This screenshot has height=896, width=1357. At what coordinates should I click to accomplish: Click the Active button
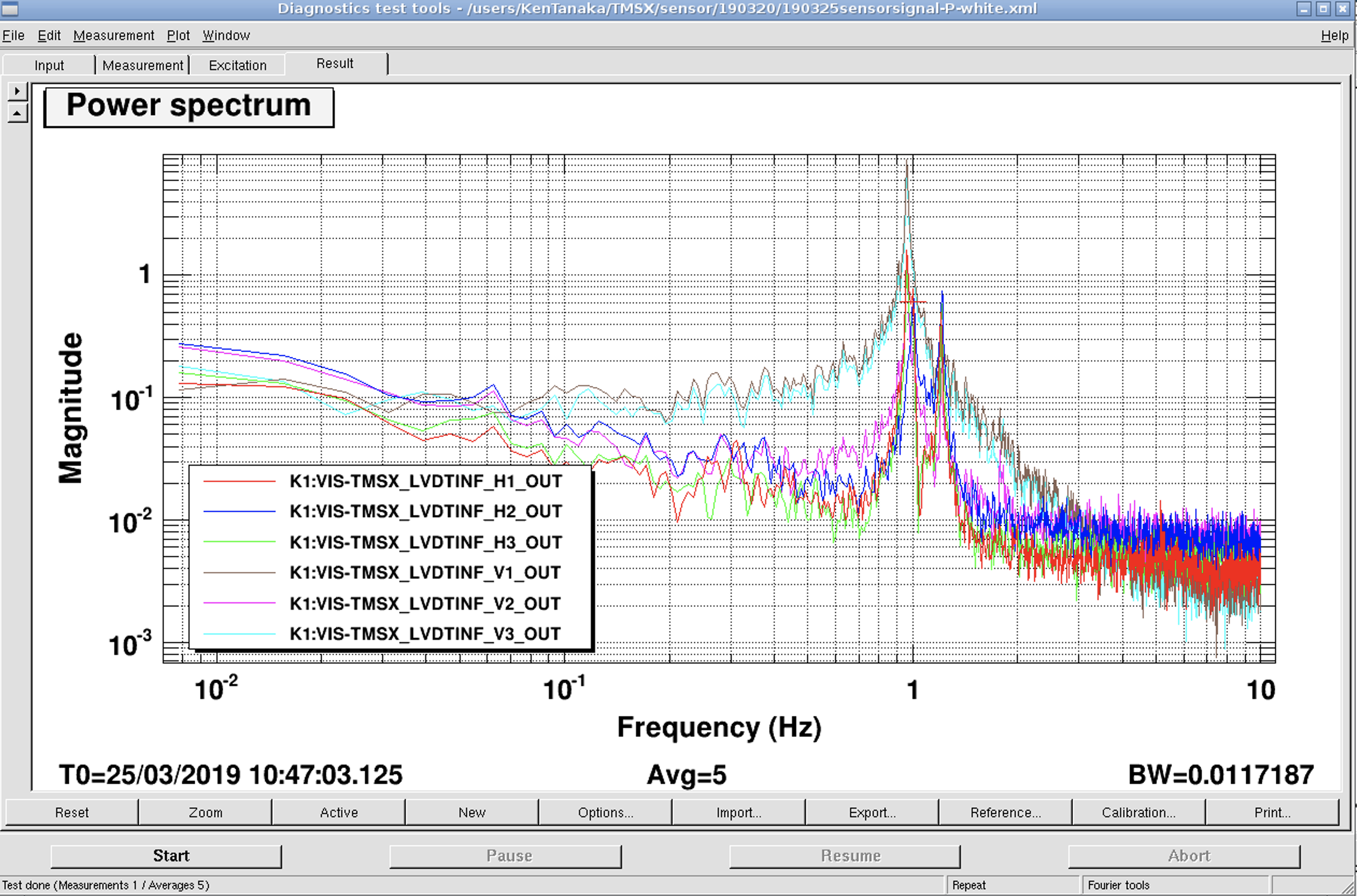pos(339,812)
